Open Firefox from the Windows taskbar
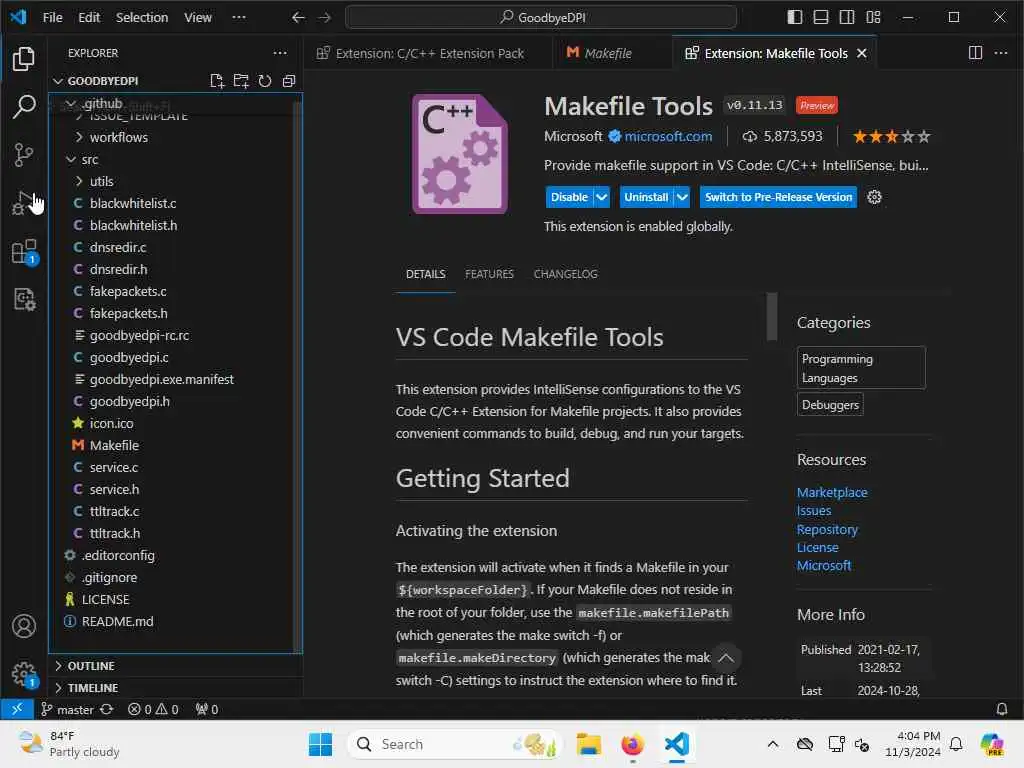Viewport: 1024px width, 768px height. click(632, 744)
